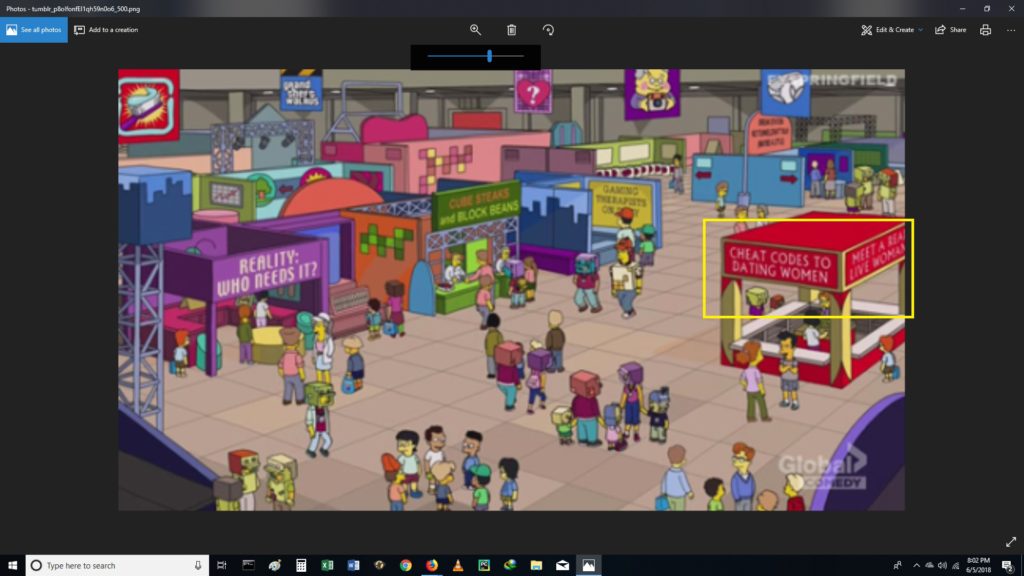Viewport: 1024px width, 576px height.
Task: Delete this photo with trash icon
Action: tap(511, 30)
